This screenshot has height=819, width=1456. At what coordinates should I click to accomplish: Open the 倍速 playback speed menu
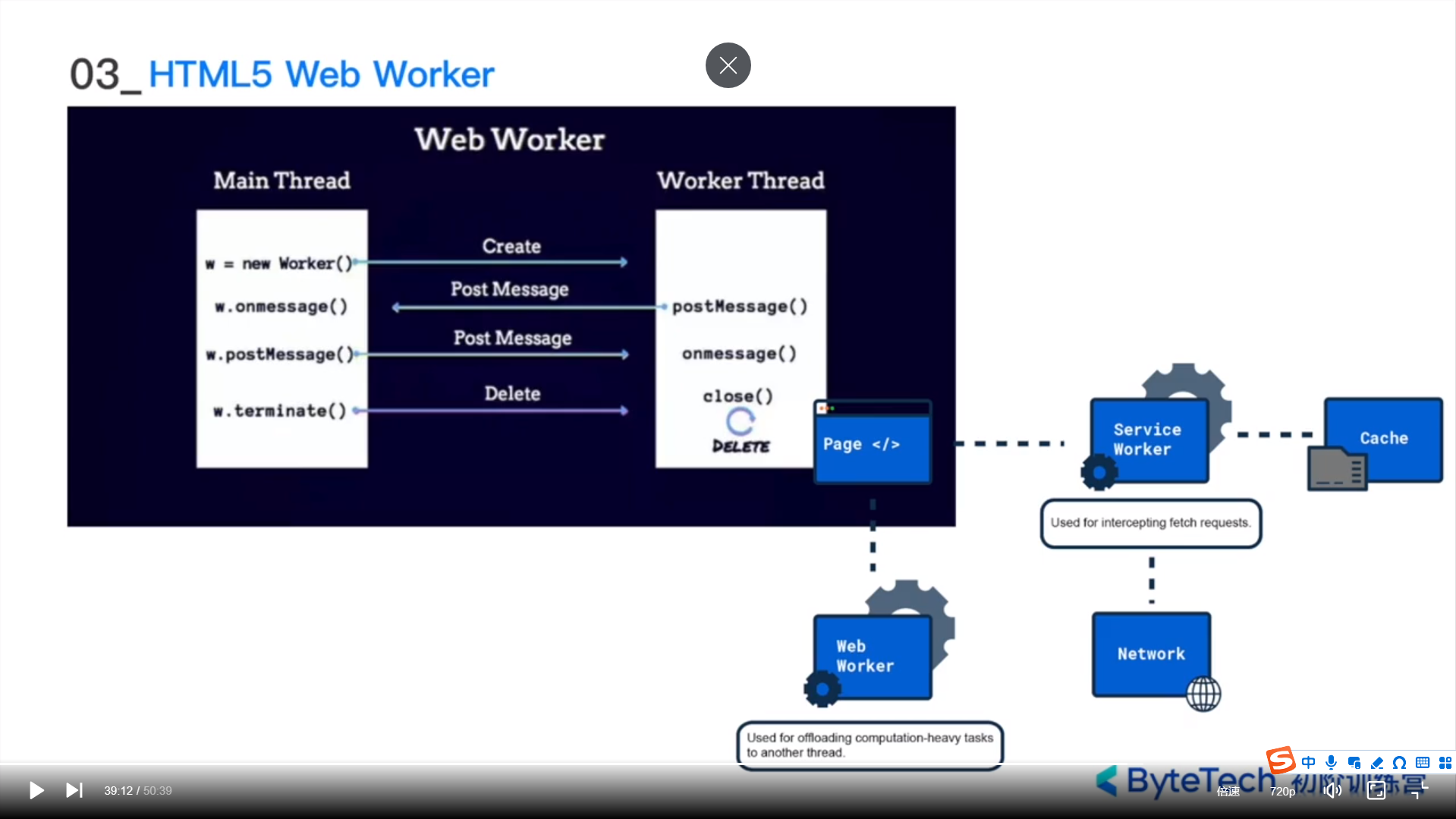(1228, 791)
